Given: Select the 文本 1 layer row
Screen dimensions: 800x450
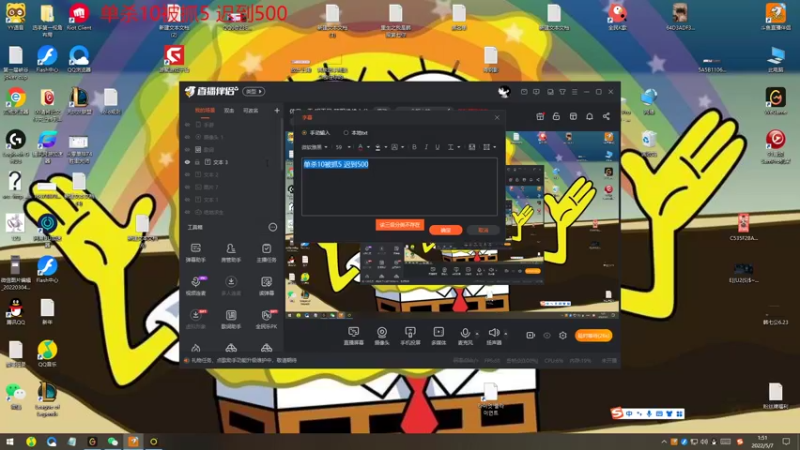Looking at the screenshot, I should (x=231, y=199).
